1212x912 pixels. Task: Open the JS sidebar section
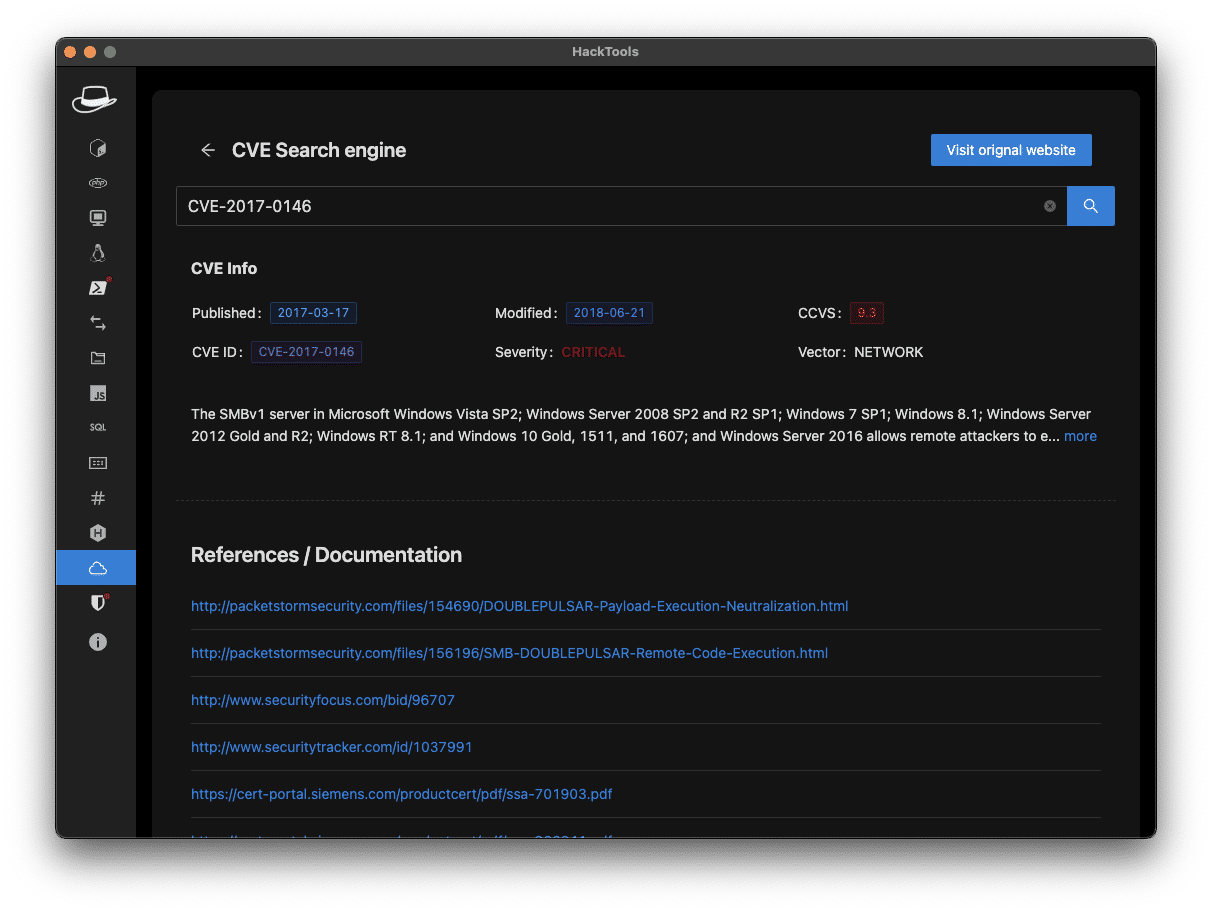pos(97,394)
